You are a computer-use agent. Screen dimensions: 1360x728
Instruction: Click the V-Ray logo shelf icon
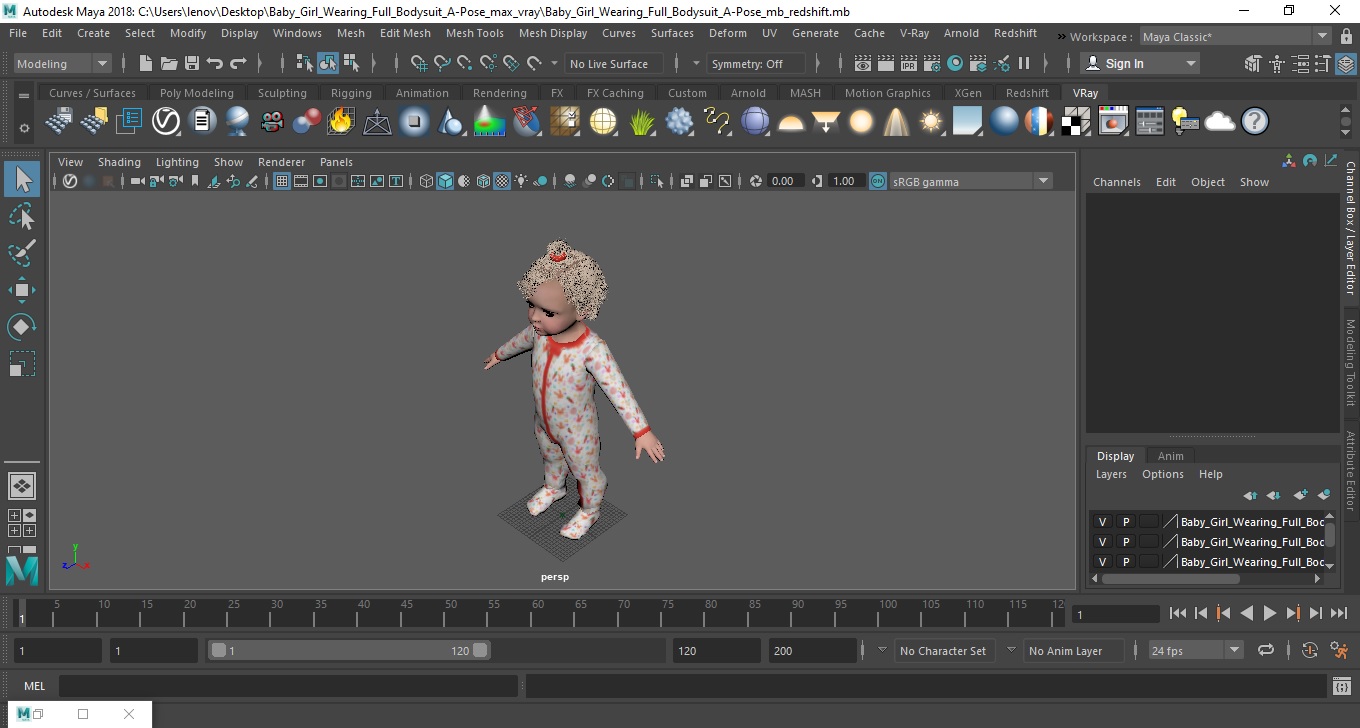(x=165, y=122)
